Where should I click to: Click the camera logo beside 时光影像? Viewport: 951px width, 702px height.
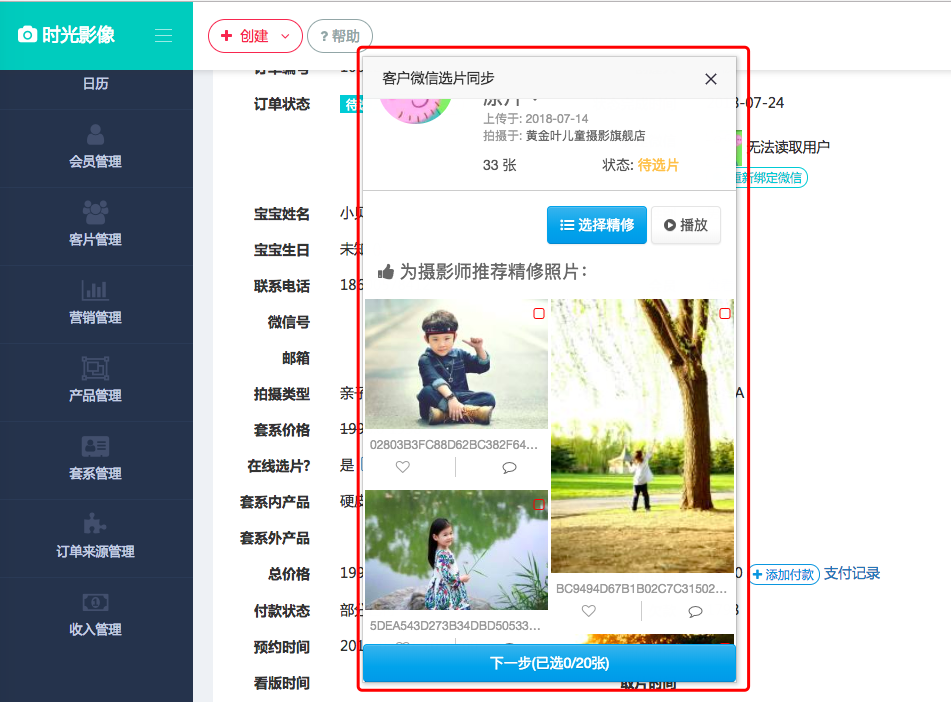[26, 33]
